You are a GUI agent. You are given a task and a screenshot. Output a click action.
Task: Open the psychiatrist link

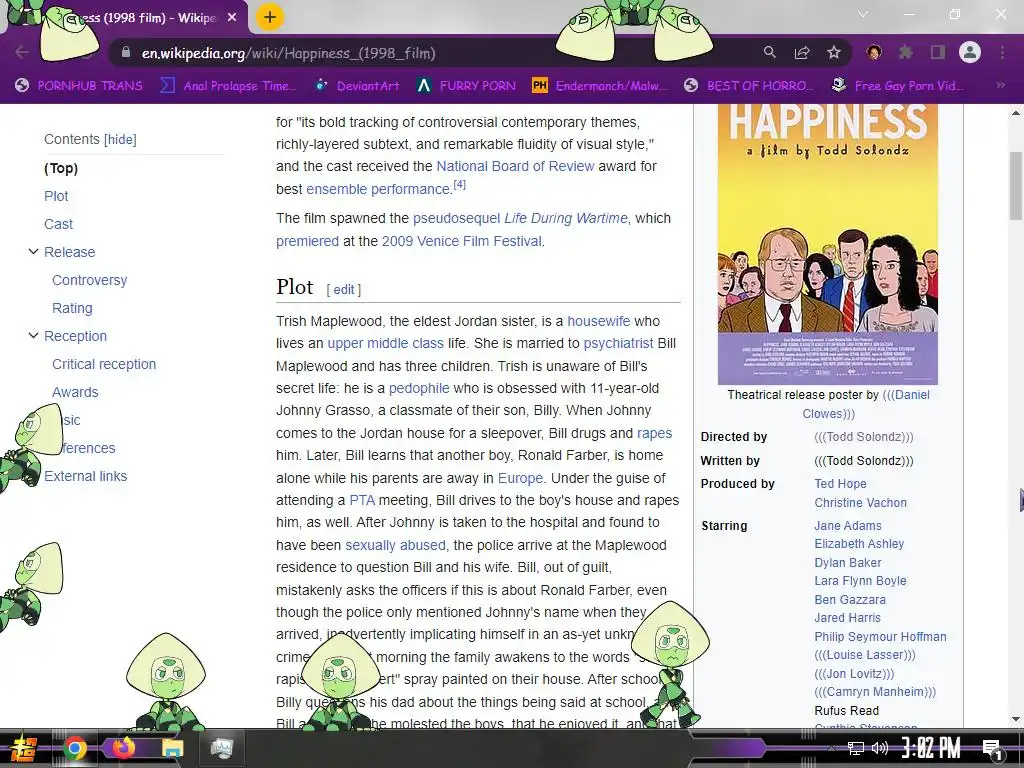pos(618,344)
